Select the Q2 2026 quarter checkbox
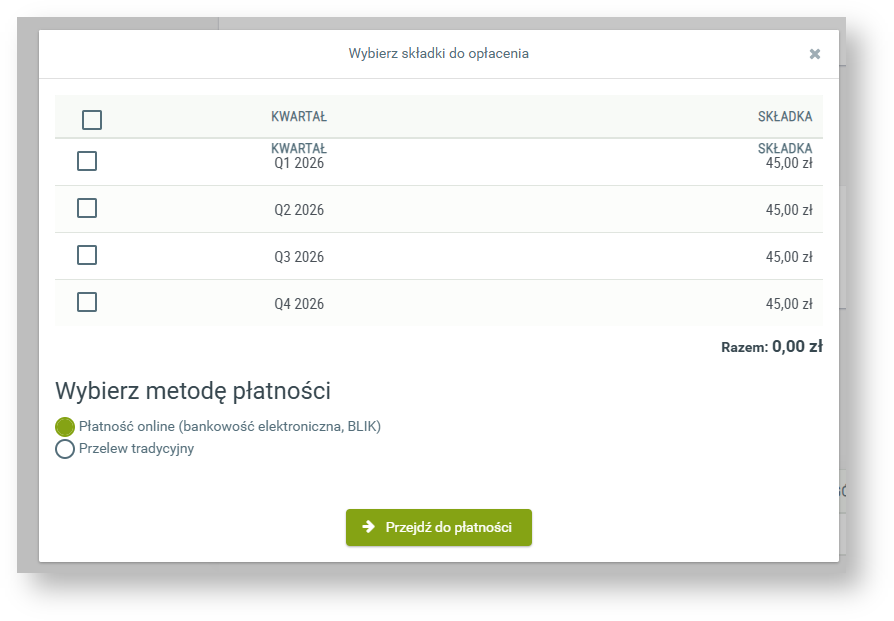 click(87, 208)
